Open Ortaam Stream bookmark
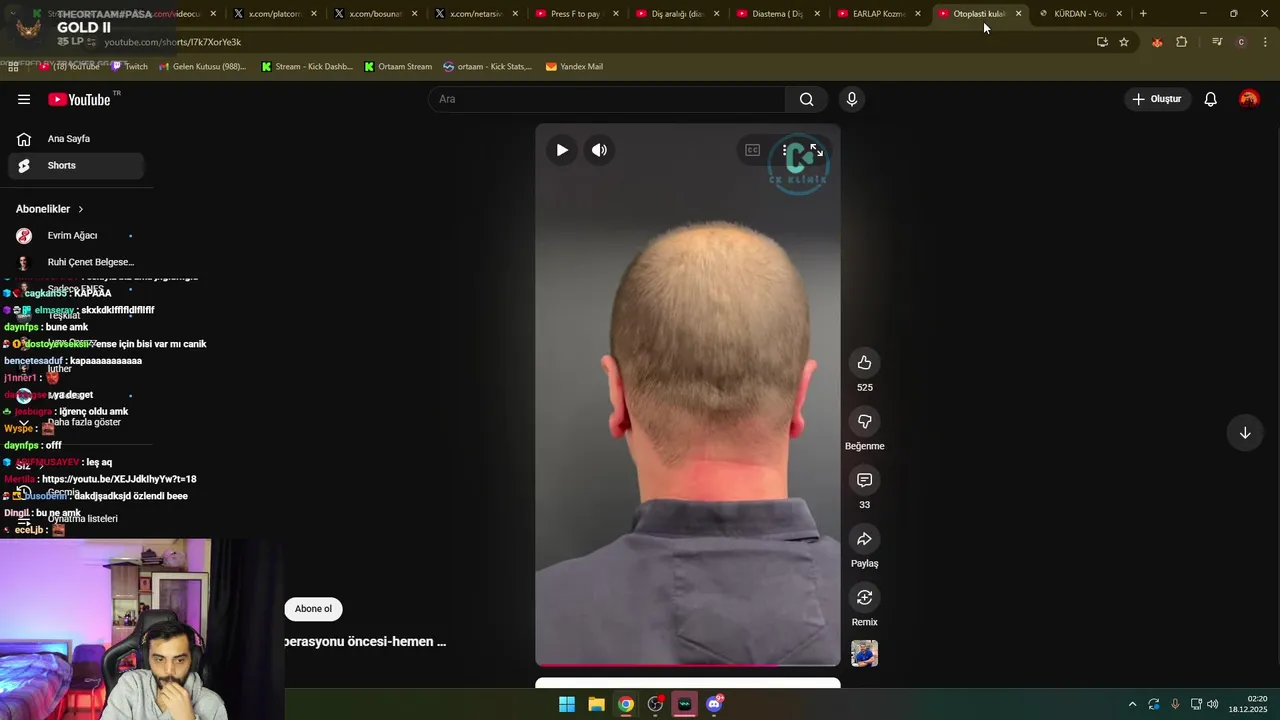The width and height of the screenshot is (1280, 720). 398,67
